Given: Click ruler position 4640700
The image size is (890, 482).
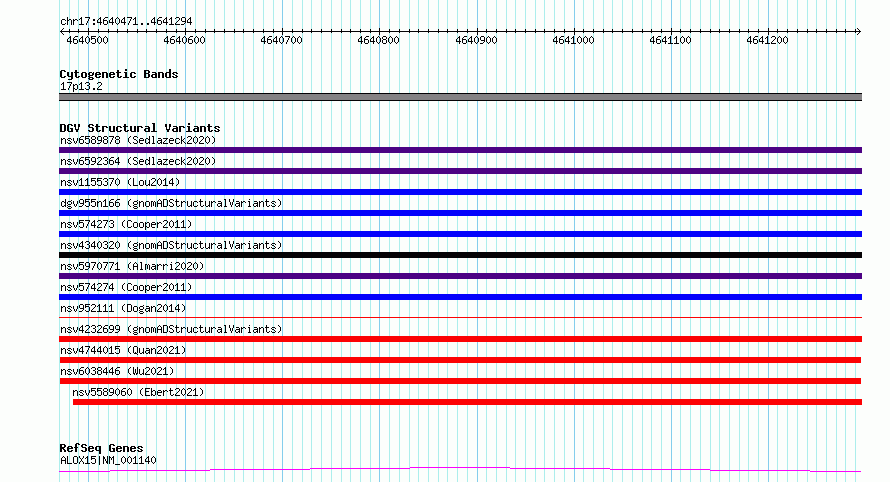Looking at the screenshot, I should click(281, 40).
